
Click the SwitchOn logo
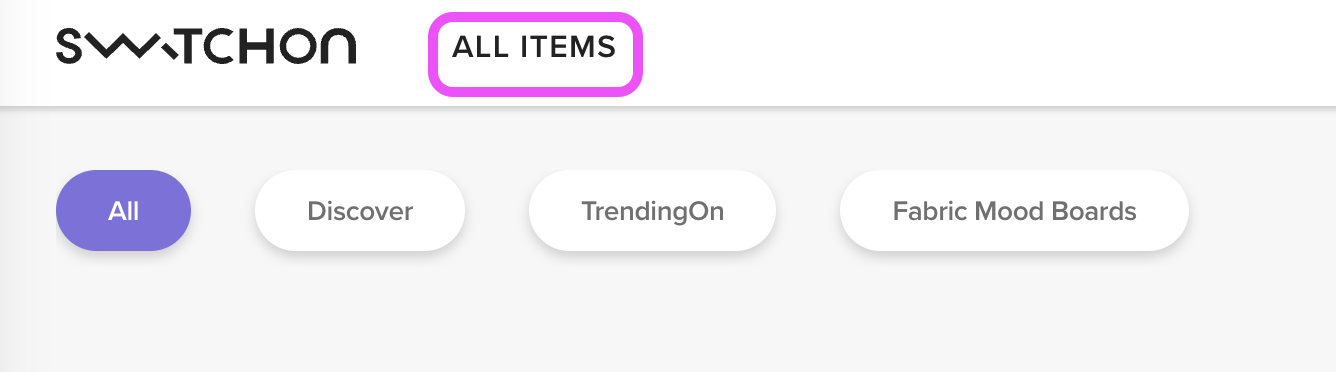coord(206,47)
